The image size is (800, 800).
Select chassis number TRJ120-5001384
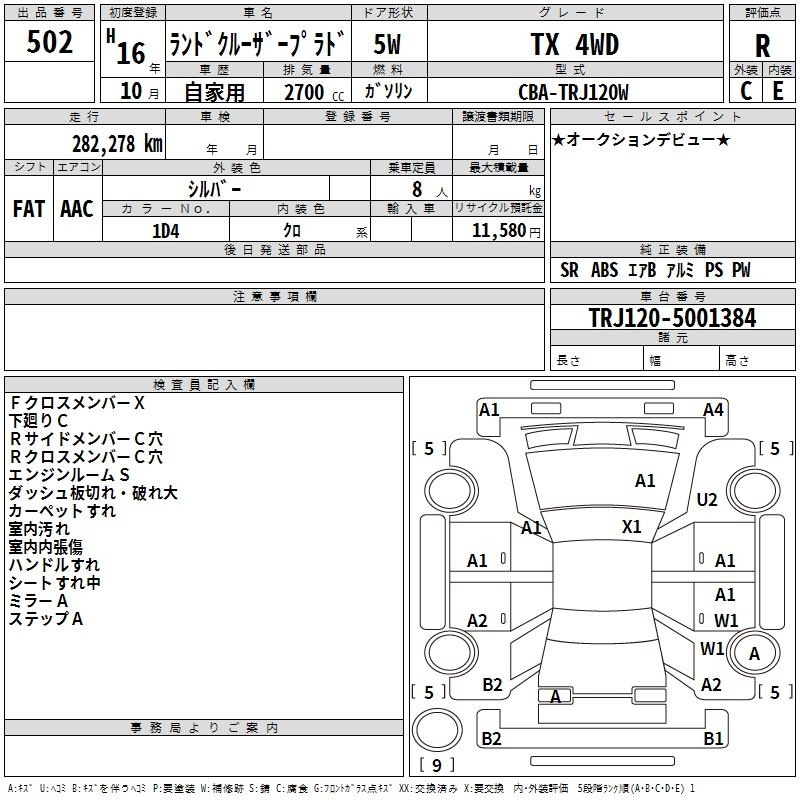tap(672, 318)
